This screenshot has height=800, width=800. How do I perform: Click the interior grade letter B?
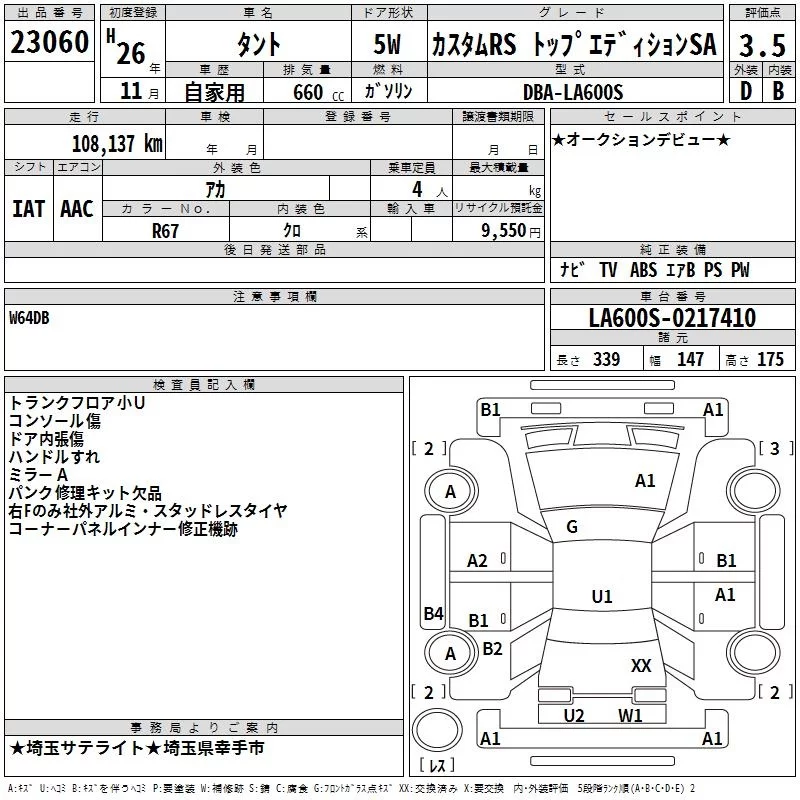click(779, 91)
